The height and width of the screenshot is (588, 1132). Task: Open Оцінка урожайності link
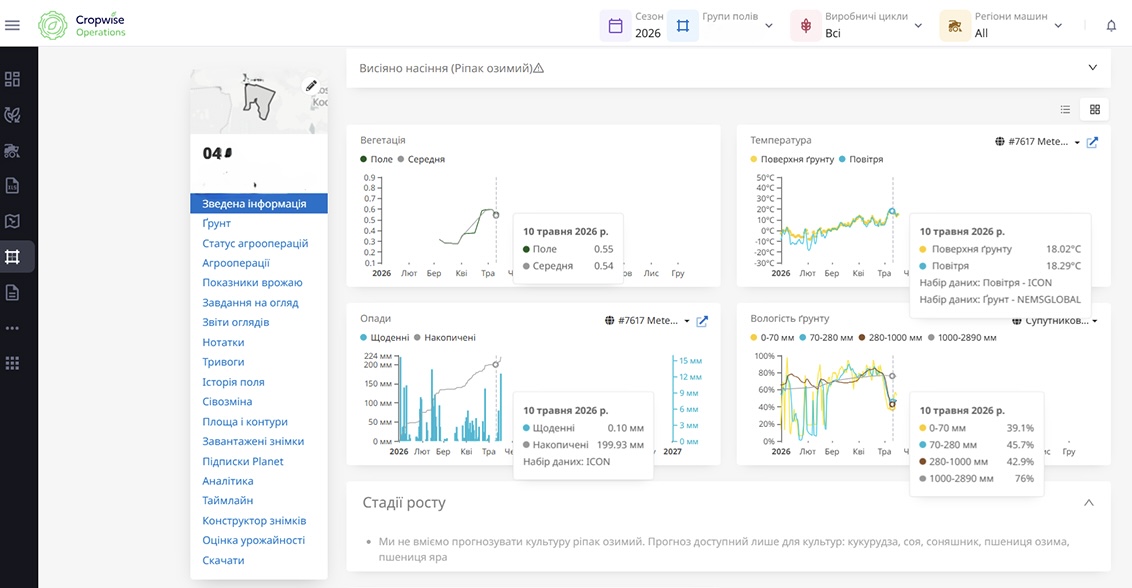click(x=253, y=540)
